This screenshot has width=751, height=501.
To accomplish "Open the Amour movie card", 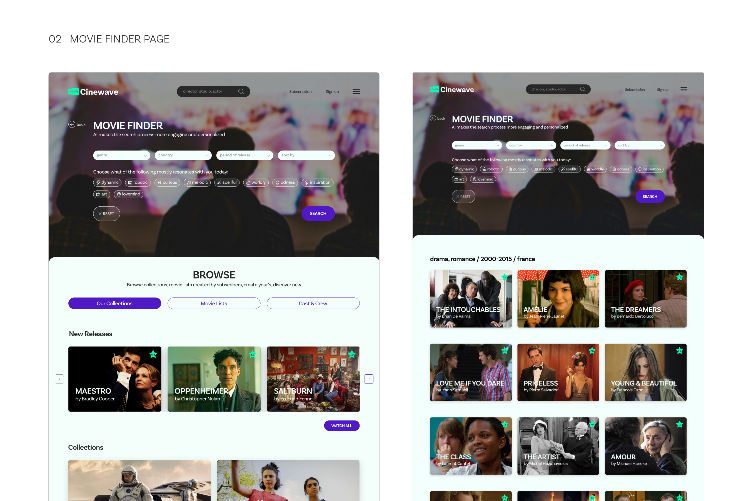I will click(646, 446).
